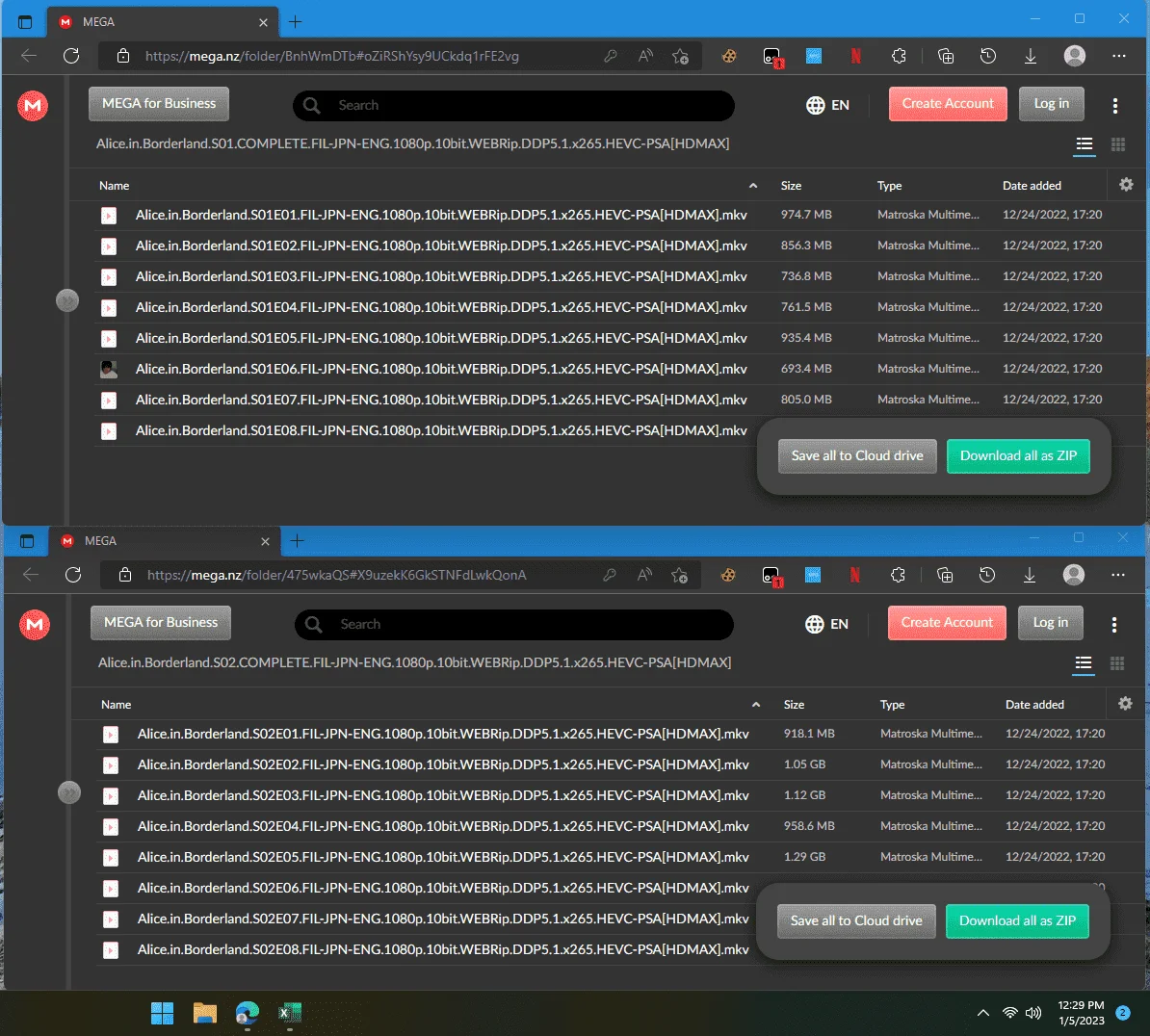Image resolution: width=1150 pixels, height=1036 pixels.
Task: Click Size column header in top window
Action: pyautogui.click(x=792, y=186)
